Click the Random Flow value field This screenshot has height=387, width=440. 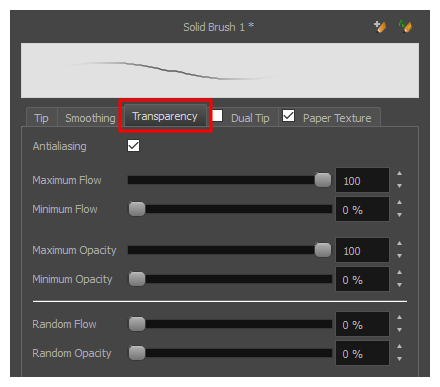pos(362,324)
